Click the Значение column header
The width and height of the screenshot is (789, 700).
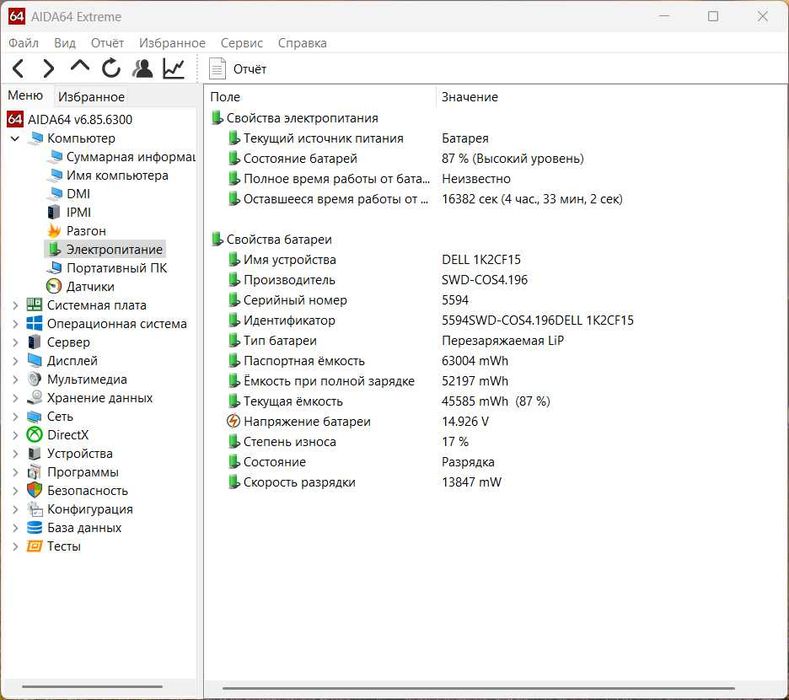point(469,97)
